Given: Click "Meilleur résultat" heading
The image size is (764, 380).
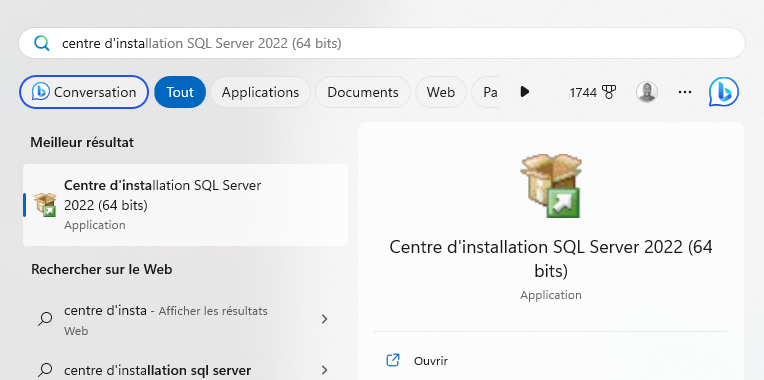Looking at the screenshot, I should pyautogui.click(x=82, y=142).
